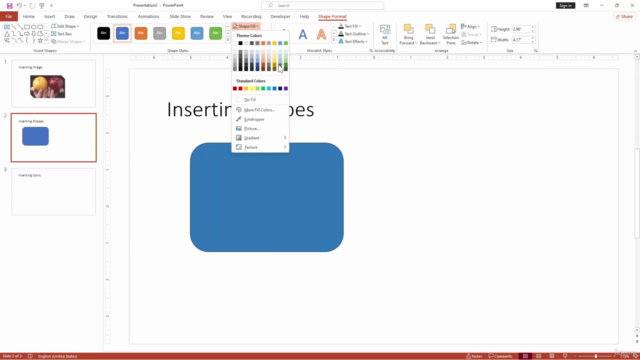This screenshot has width=640, height=360.
Task: Select slide 3 thumbnail Inserting Icons
Action: 53,192
